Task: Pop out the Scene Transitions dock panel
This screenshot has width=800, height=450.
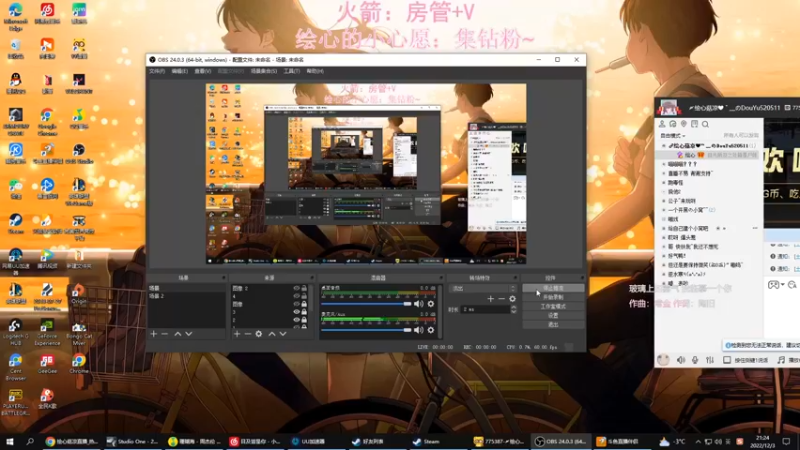Action: pyautogui.click(x=515, y=278)
